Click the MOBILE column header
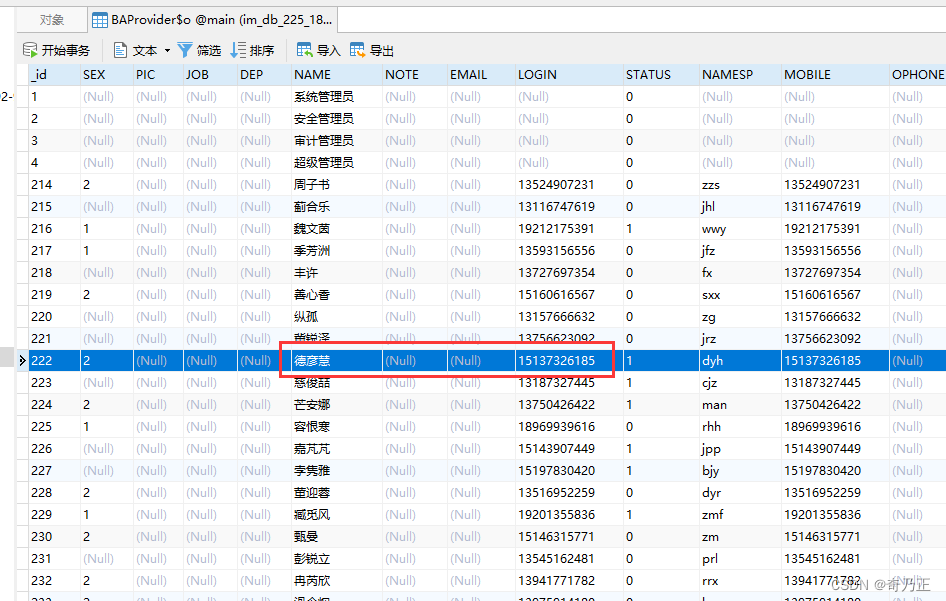The height and width of the screenshot is (601, 946). point(835,75)
